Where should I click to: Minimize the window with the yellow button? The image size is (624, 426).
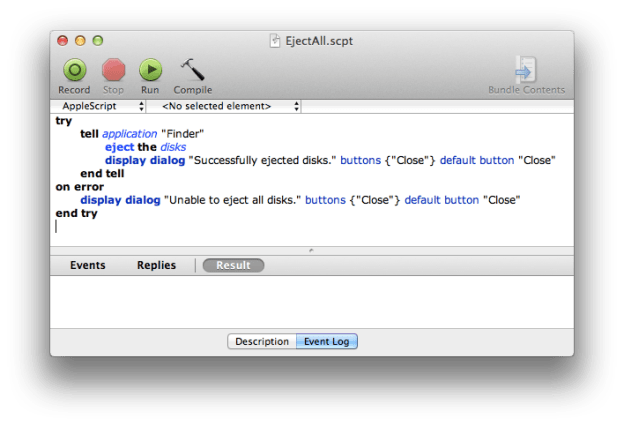coord(80,41)
